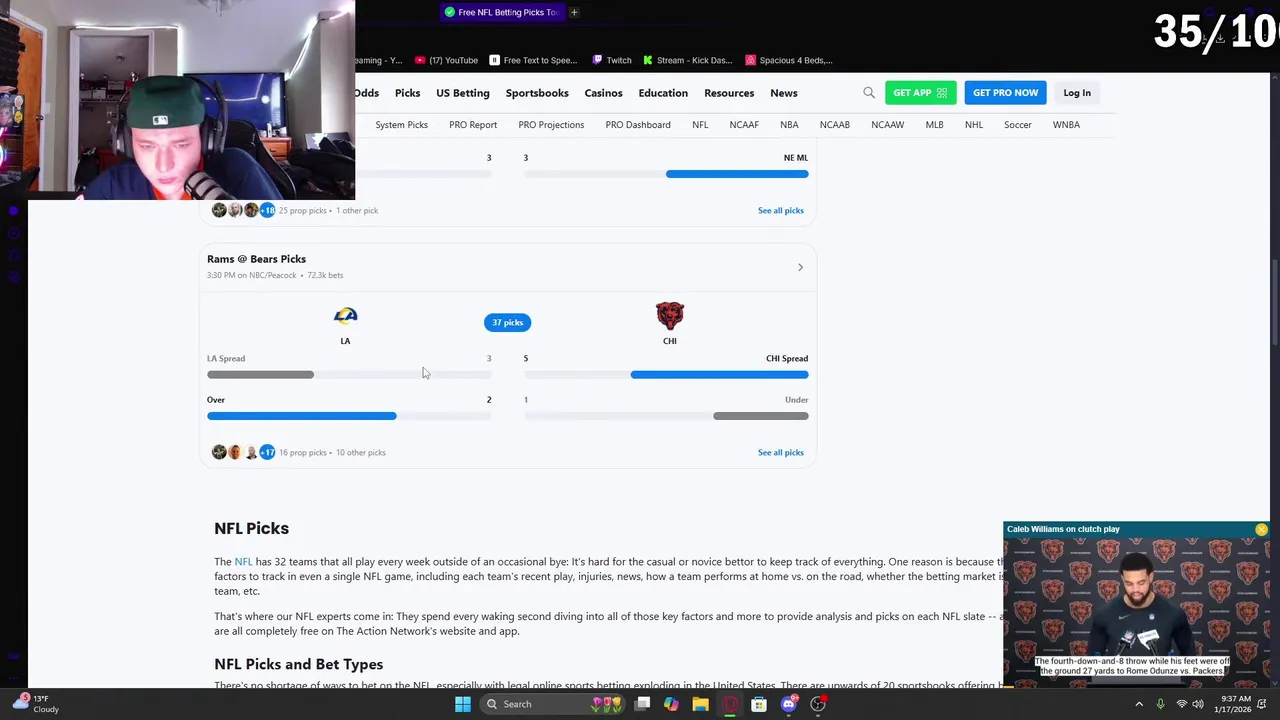1280x720 pixels.
Task: Open the Wi-Fi network tray icon
Action: tap(1182, 704)
